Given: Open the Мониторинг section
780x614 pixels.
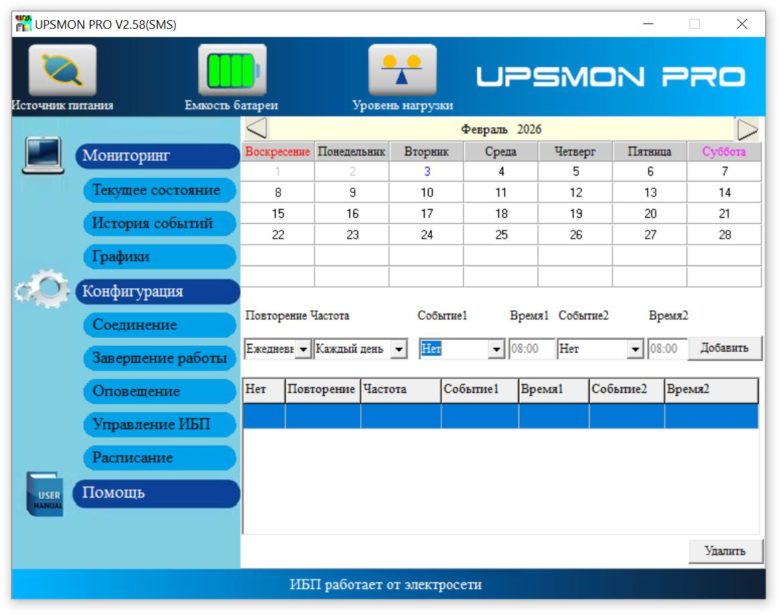Looking at the screenshot, I should [158, 156].
